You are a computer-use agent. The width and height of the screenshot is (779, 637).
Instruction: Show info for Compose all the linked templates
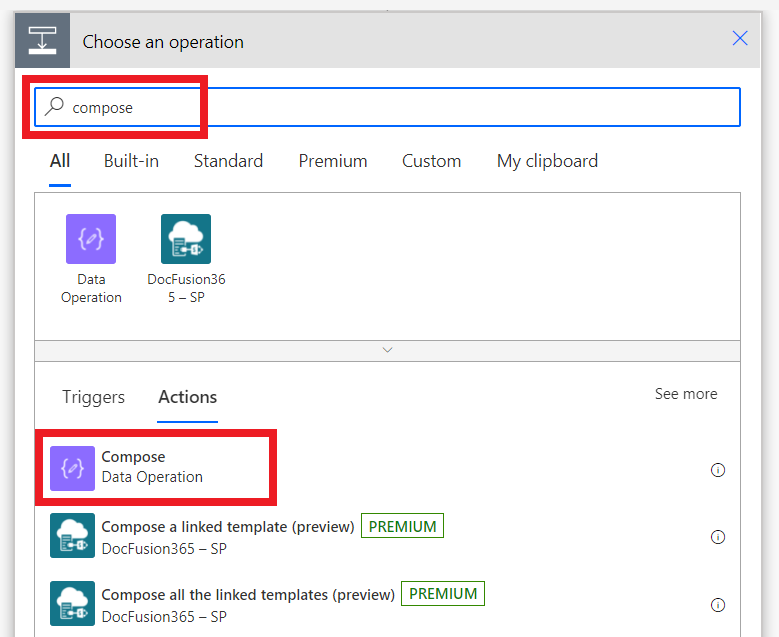click(x=717, y=605)
